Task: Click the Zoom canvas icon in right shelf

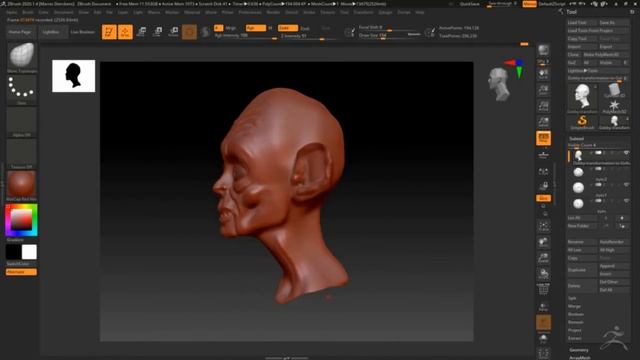Action: [x=543, y=90]
